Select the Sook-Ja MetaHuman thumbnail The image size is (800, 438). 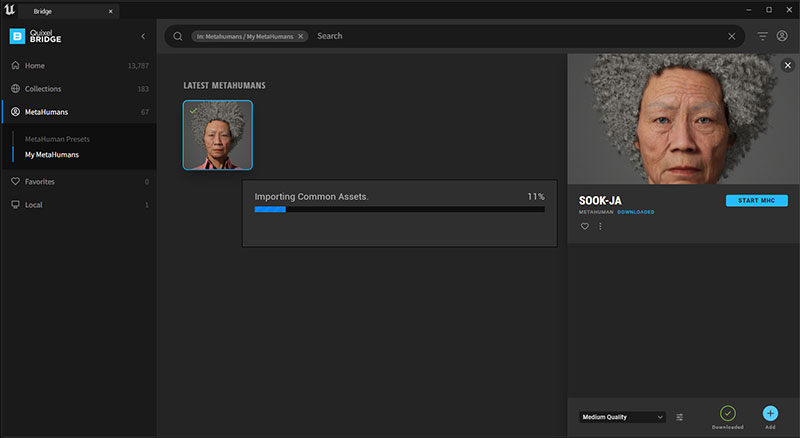point(218,135)
